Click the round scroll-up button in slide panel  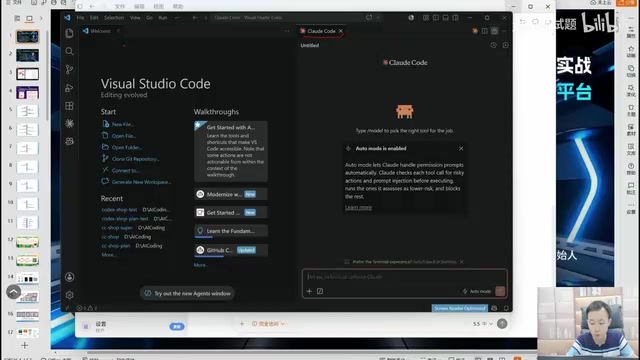point(13,292)
